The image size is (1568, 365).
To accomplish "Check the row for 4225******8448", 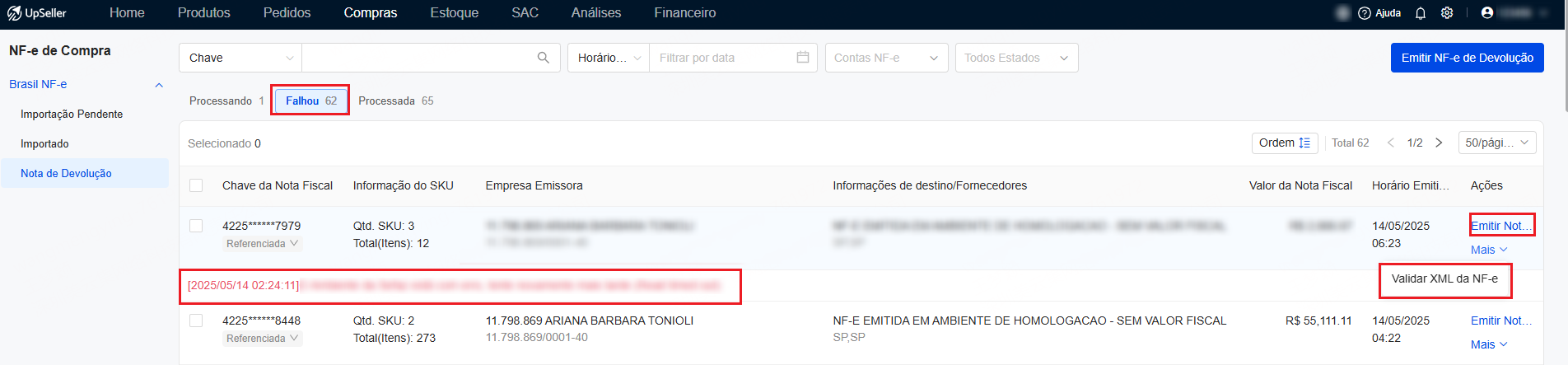I will click(x=196, y=321).
